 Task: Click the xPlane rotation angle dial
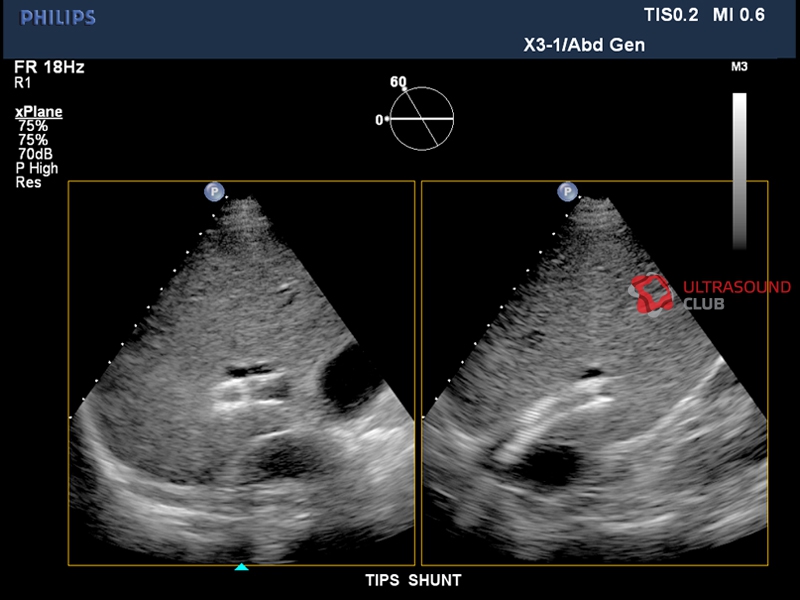point(421,118)
